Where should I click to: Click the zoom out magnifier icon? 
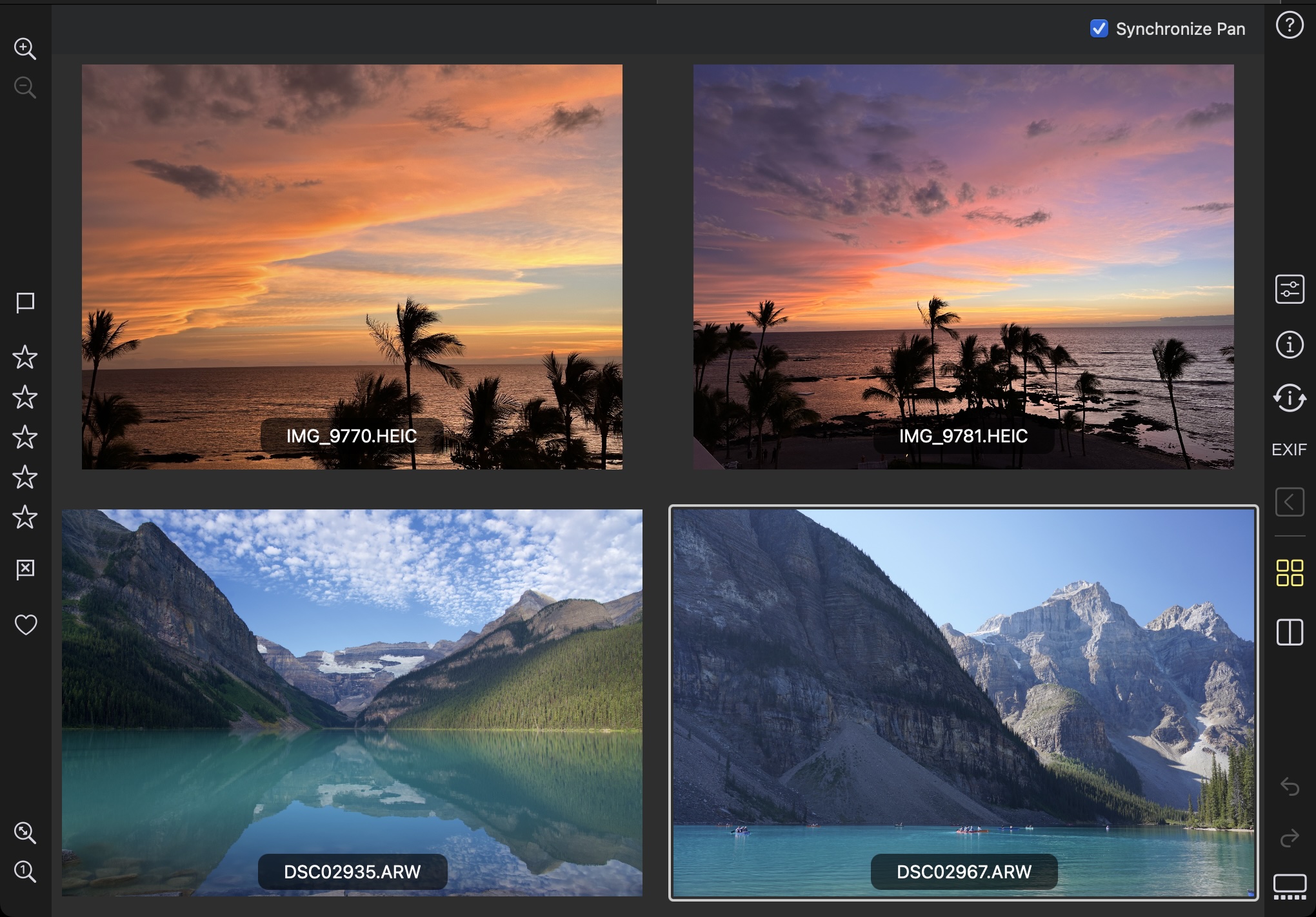coord(25,88)
